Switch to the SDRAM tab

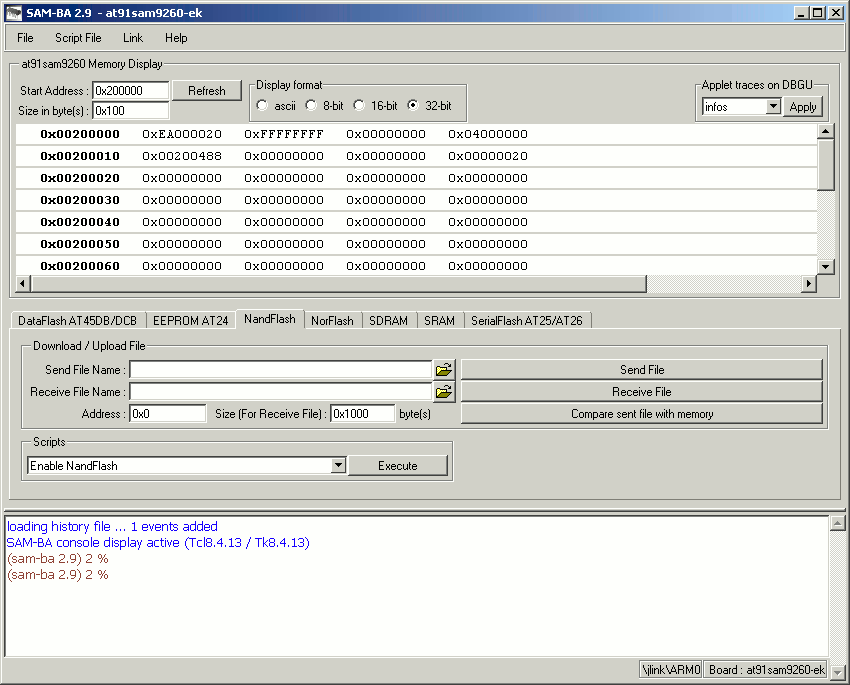tap(389, 321)
